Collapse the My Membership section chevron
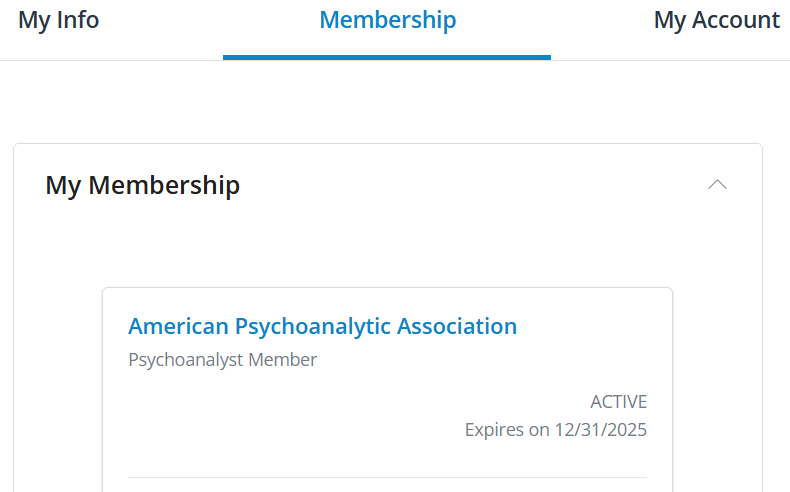This screenshot has height=492, width=790. (x=717, y=184)
